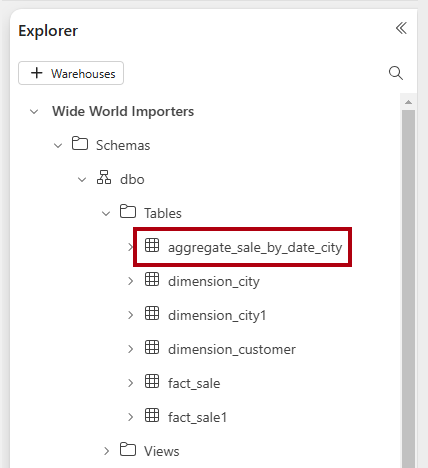
Task: Click the scrollbar up arrow
Action: pyautogui.click(x=408, y=102)
